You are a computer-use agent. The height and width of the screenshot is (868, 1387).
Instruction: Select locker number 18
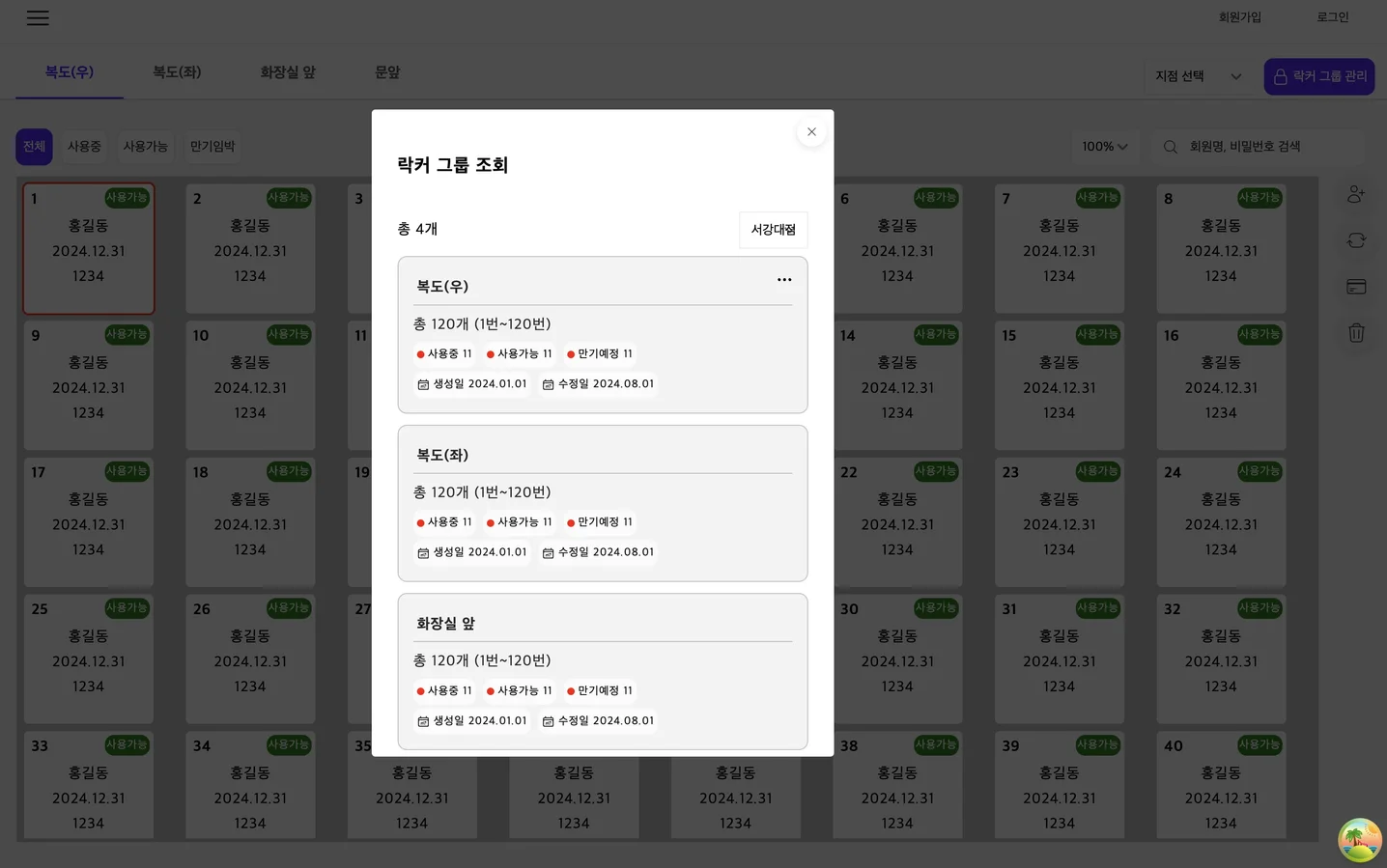click(250, 523)
